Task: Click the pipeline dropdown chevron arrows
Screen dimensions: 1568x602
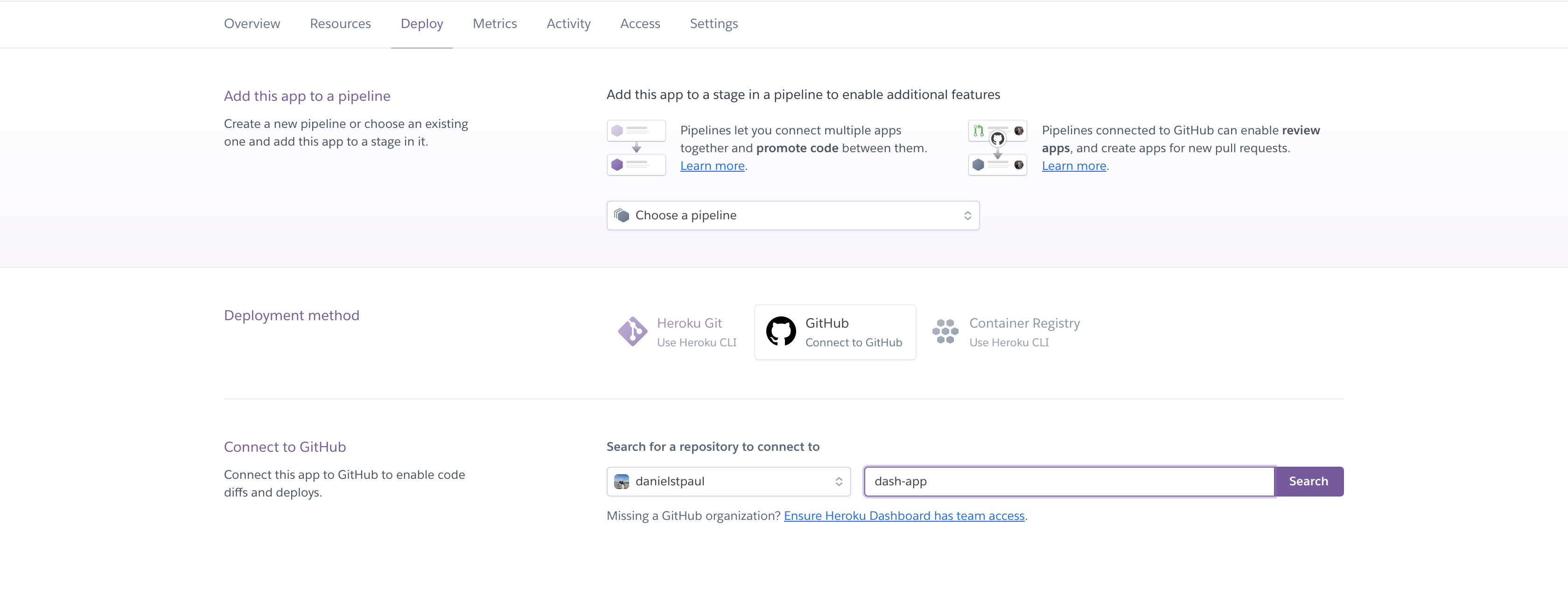Action: [x=968, y=216]
